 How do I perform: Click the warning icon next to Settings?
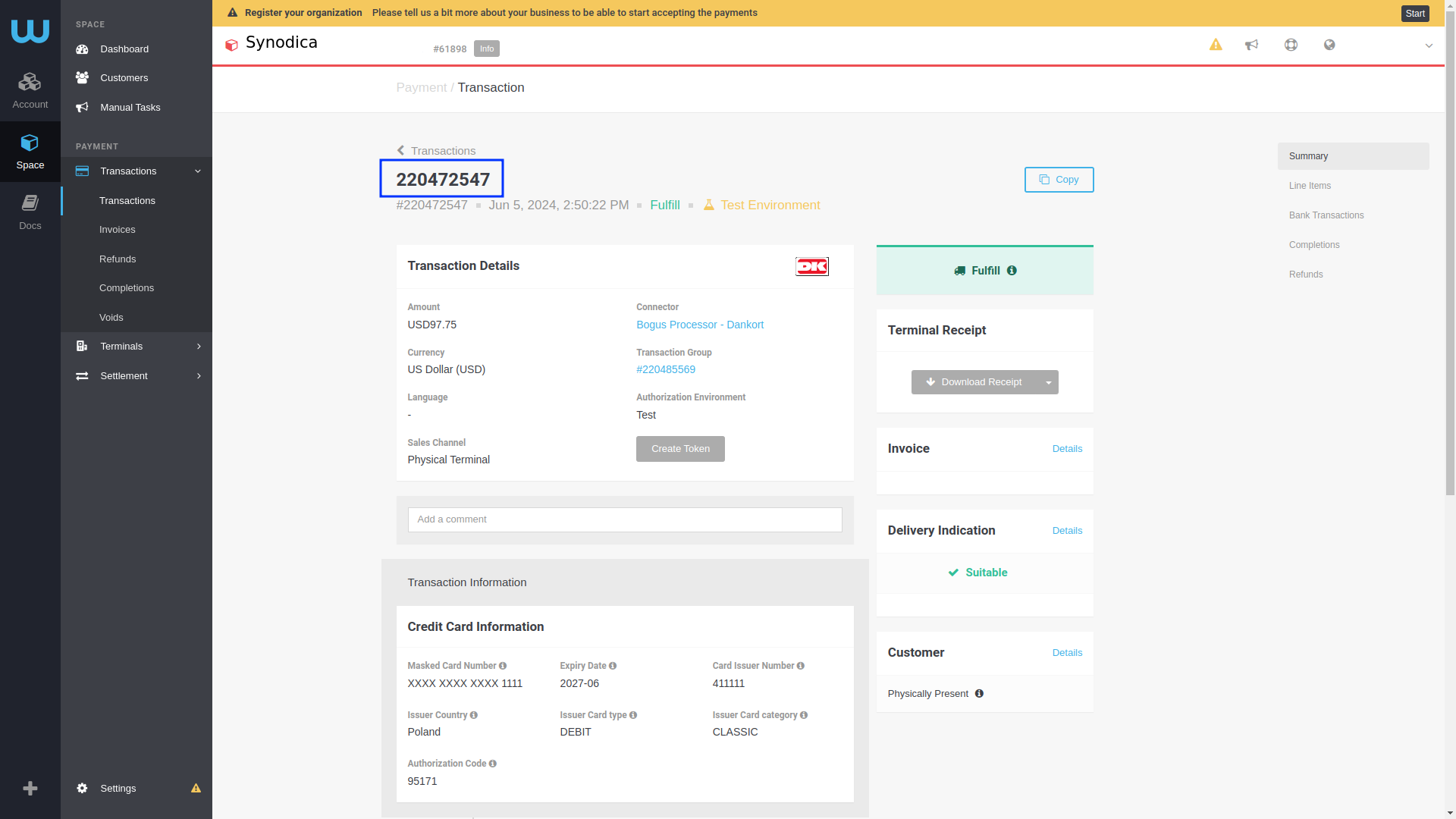pos(196,789)
